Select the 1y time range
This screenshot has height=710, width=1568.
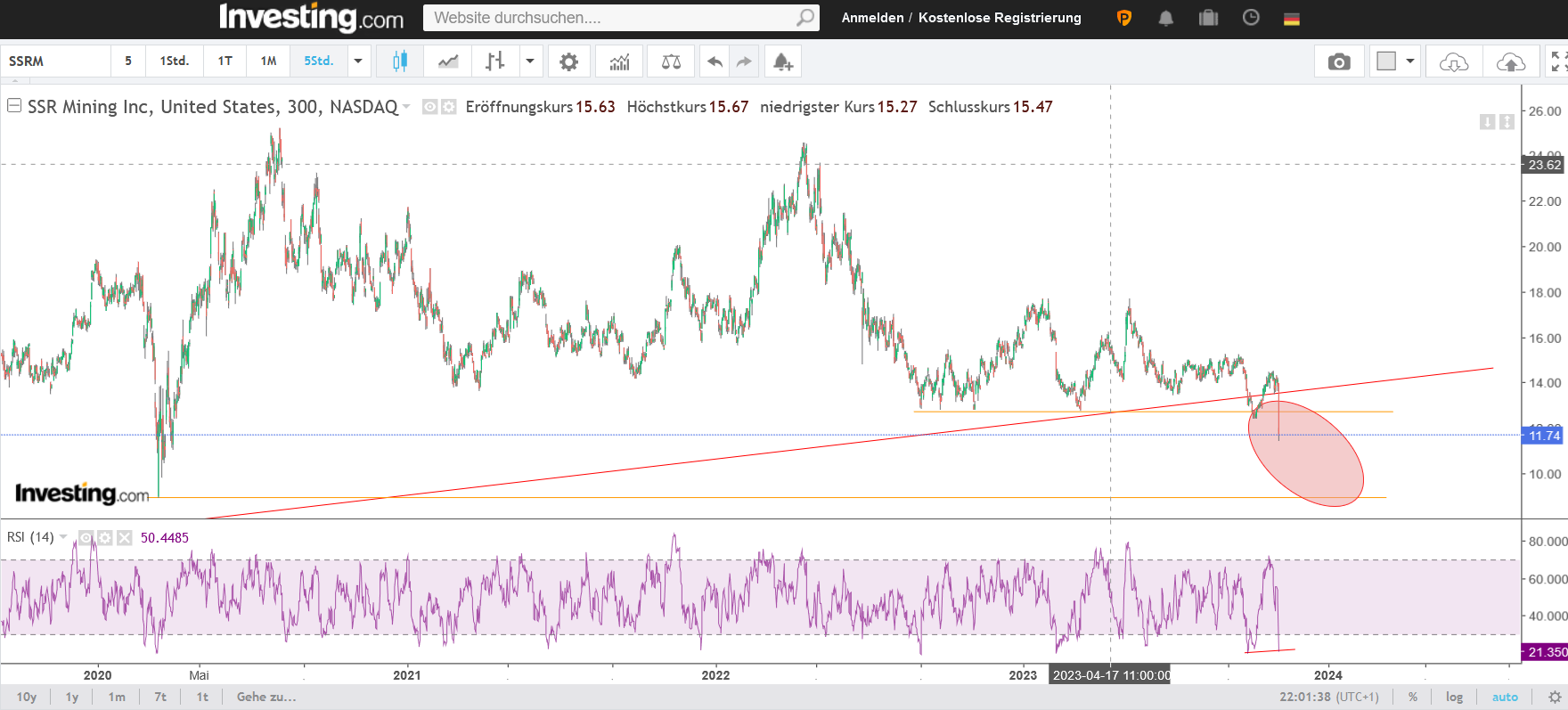[72, 697]
